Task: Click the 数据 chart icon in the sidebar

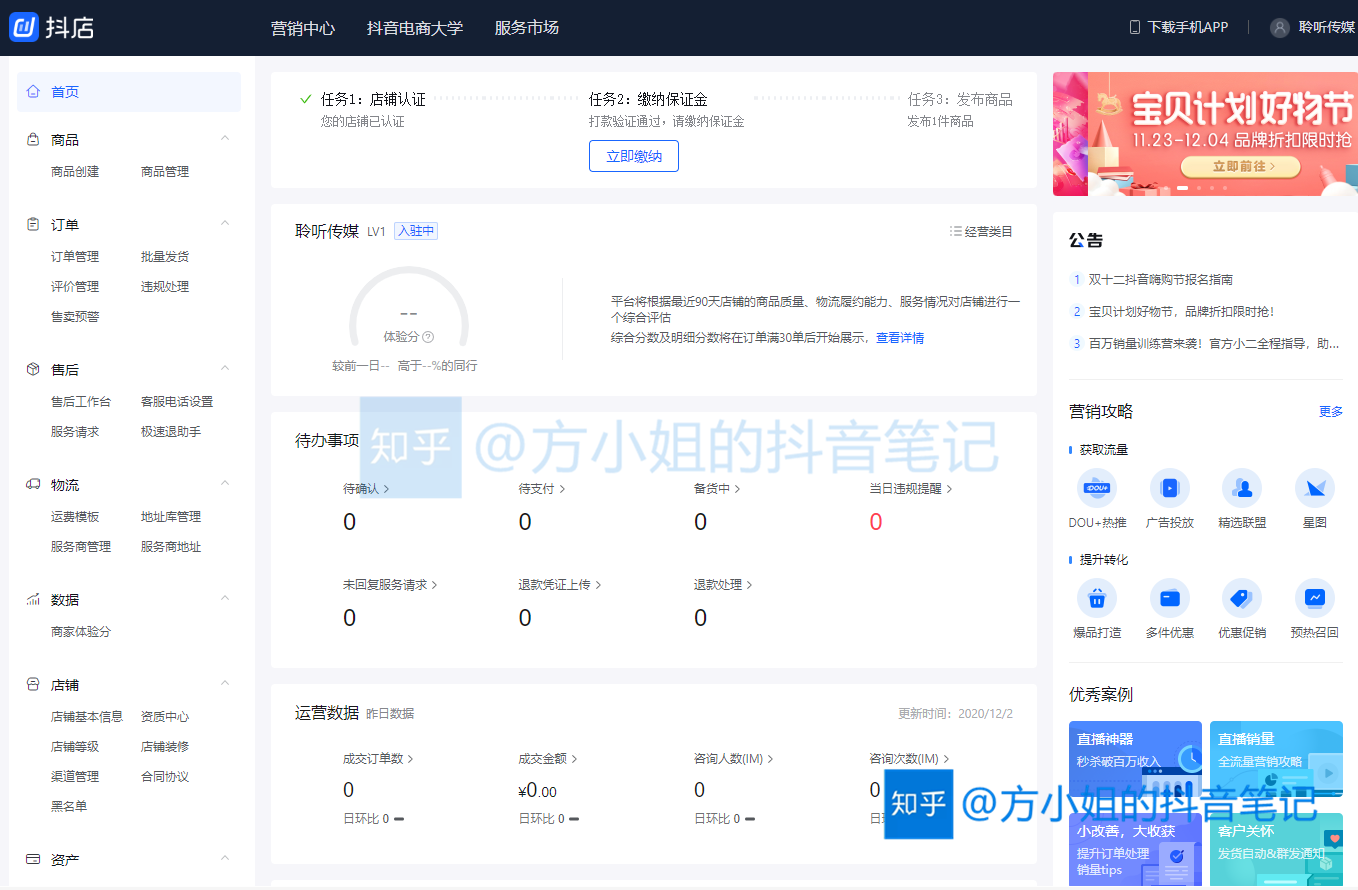Action: (x=33, y=600)
